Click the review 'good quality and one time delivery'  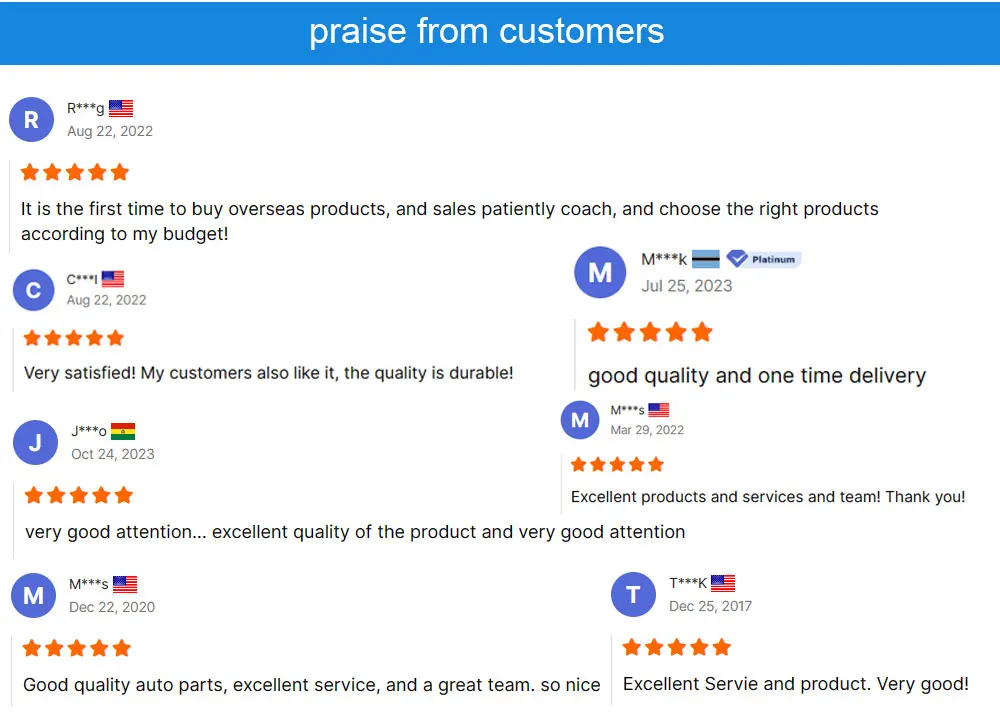pos(757,376)
